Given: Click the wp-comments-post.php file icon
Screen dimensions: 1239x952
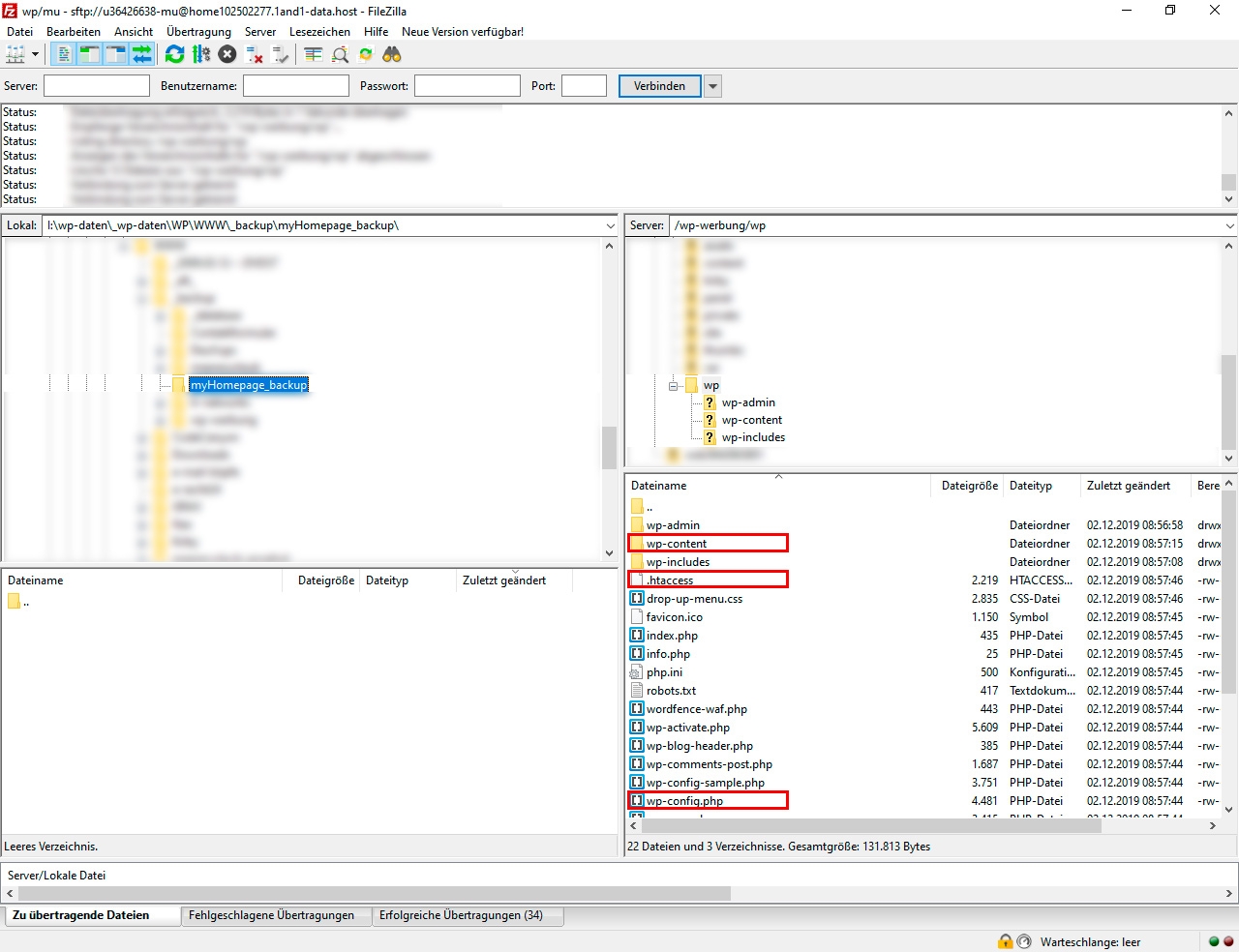Looking at the screenshot, I should tap(637, 764).
